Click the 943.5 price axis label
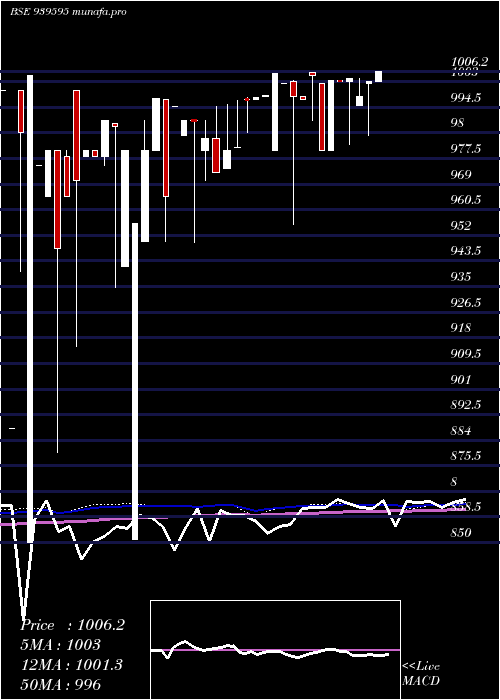The image size is (500, 700). coord(466,251)
